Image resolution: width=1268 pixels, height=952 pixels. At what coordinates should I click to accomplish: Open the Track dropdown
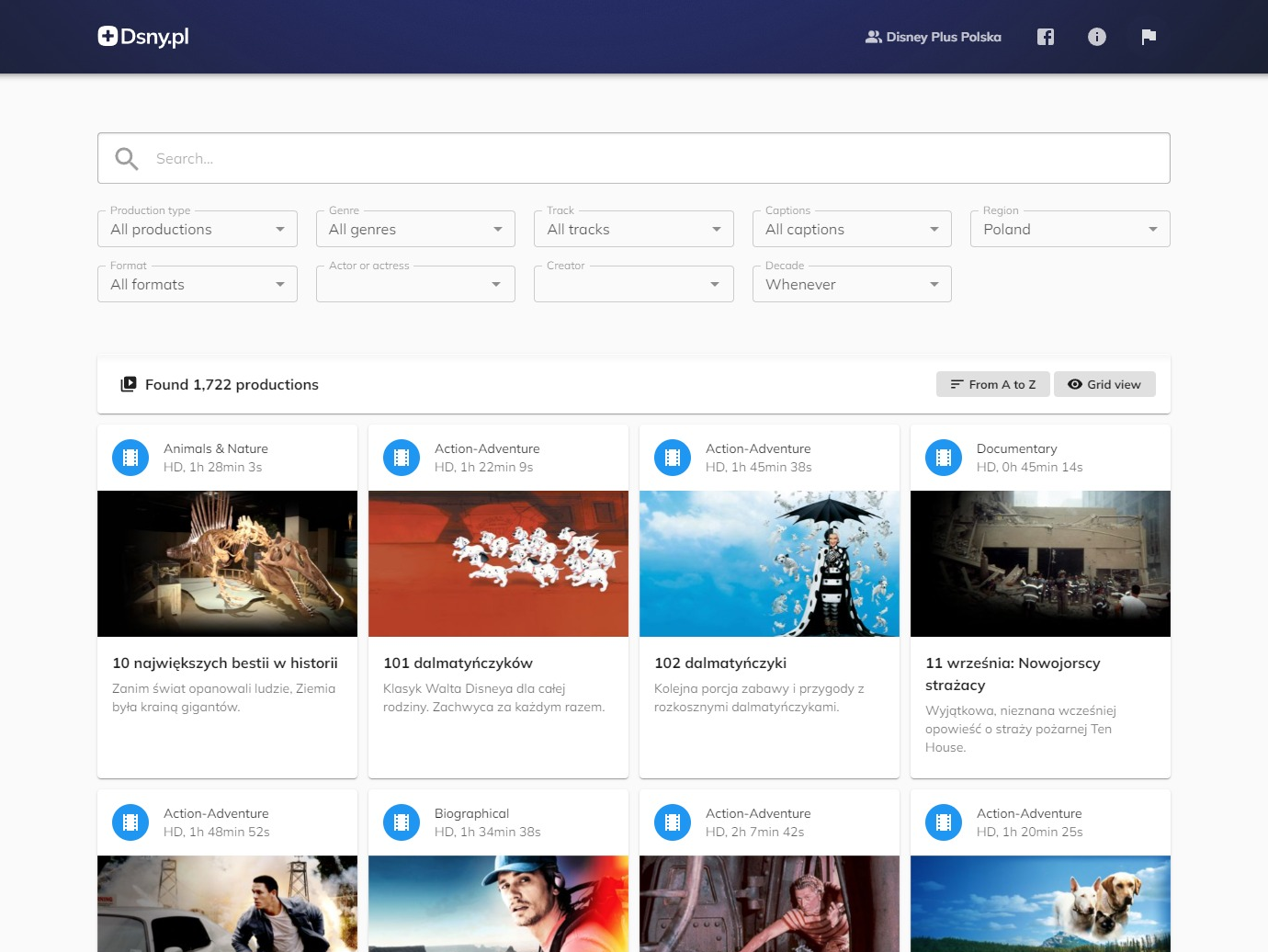pyautogui.click(x=634, y=229)
